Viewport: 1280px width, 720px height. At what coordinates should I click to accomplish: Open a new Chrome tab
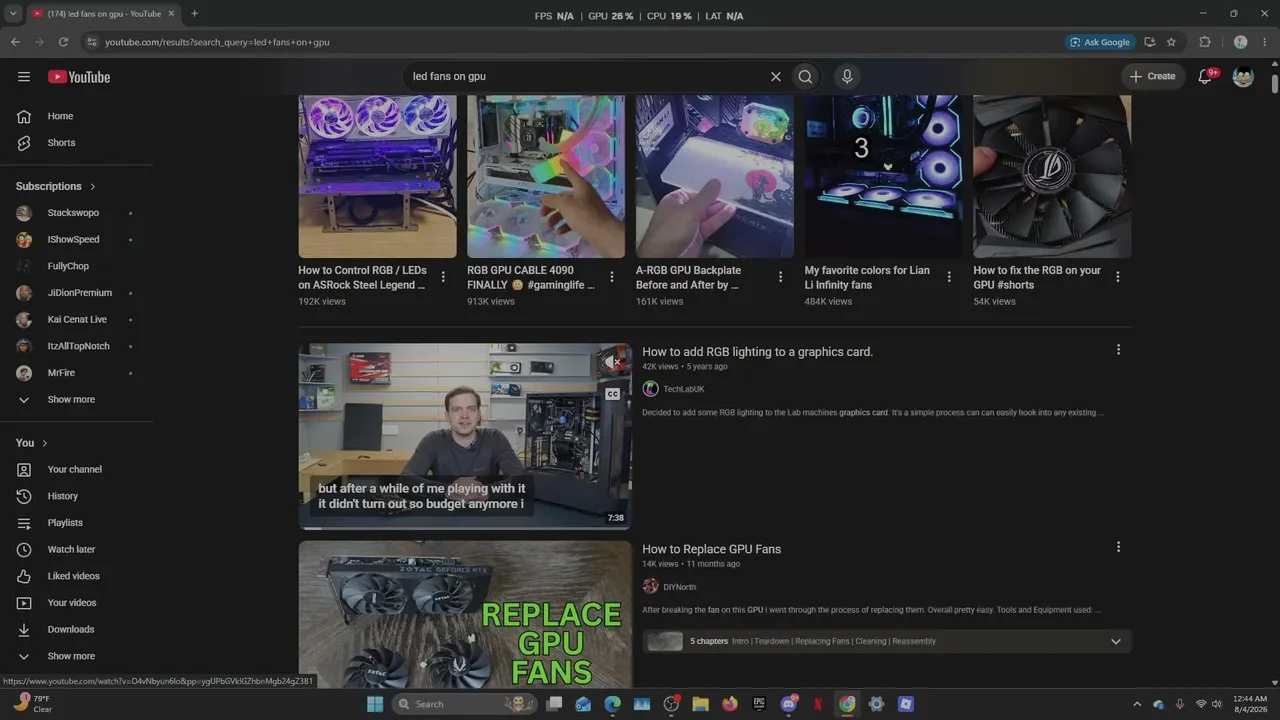coord(194,14)
